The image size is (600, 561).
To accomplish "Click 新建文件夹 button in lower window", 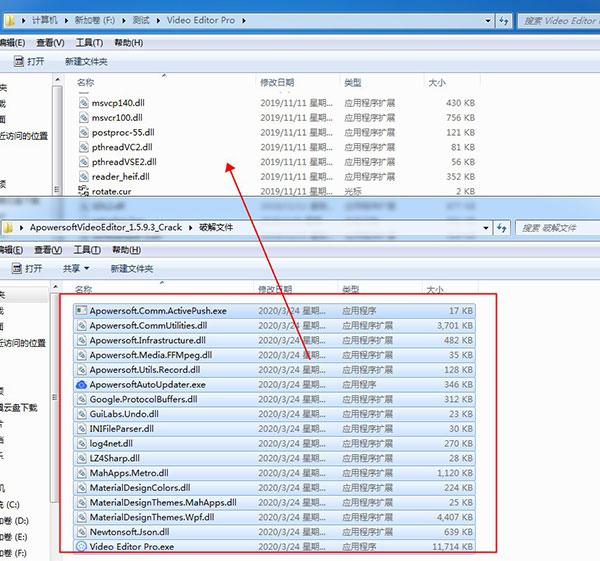I will tap(132, 268).
